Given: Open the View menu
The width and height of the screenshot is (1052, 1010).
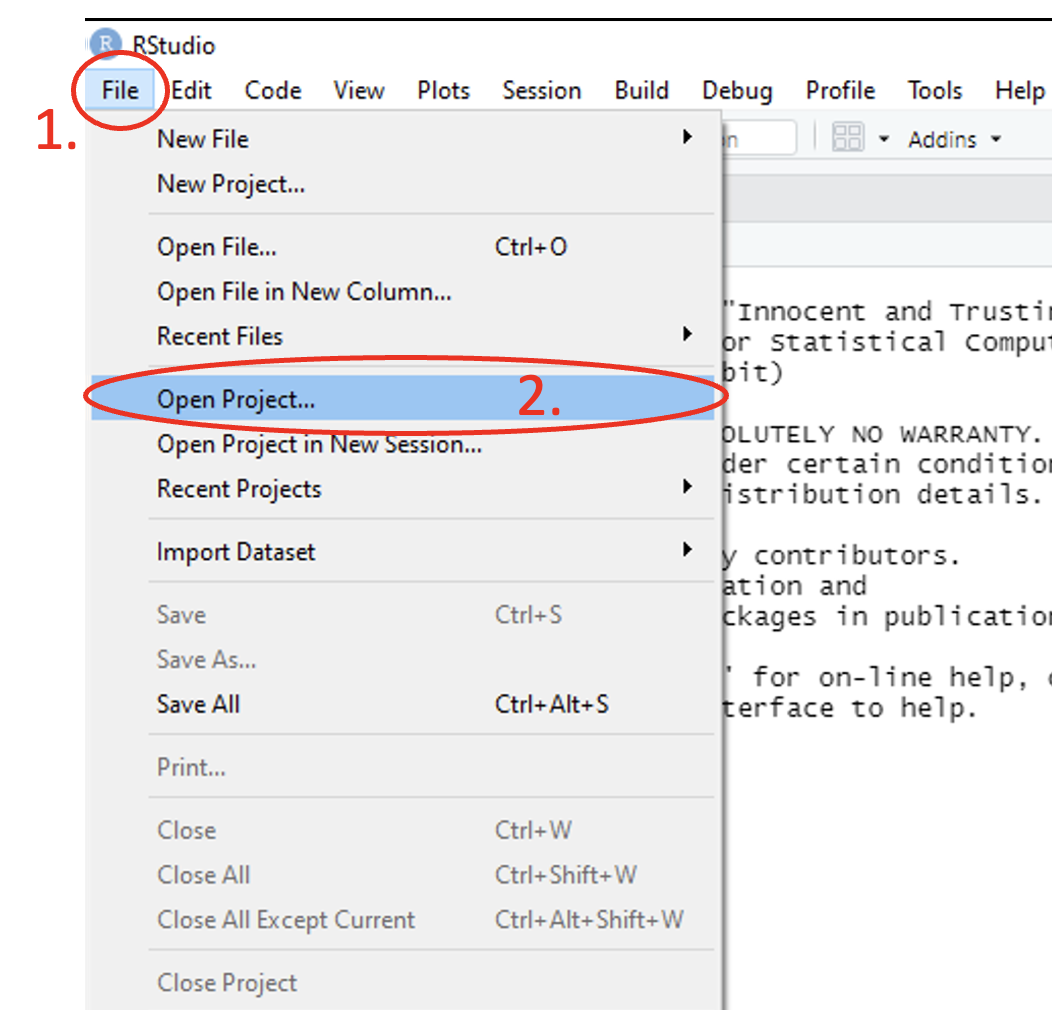Looking at the screenshot, I should 359,91.
